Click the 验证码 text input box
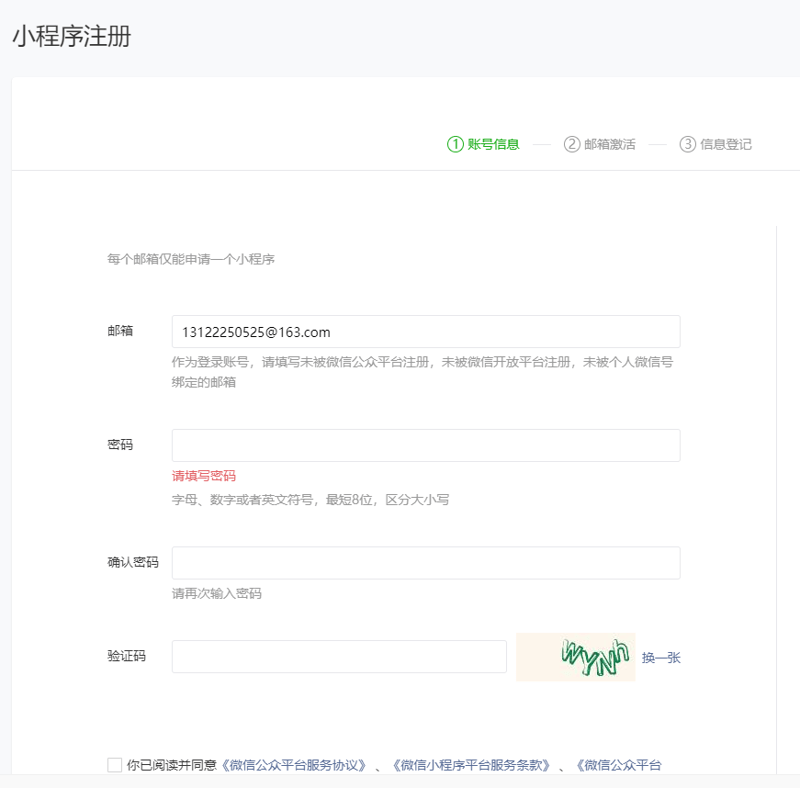The height and width of the screenshot is (788, 800). [339, 657]
